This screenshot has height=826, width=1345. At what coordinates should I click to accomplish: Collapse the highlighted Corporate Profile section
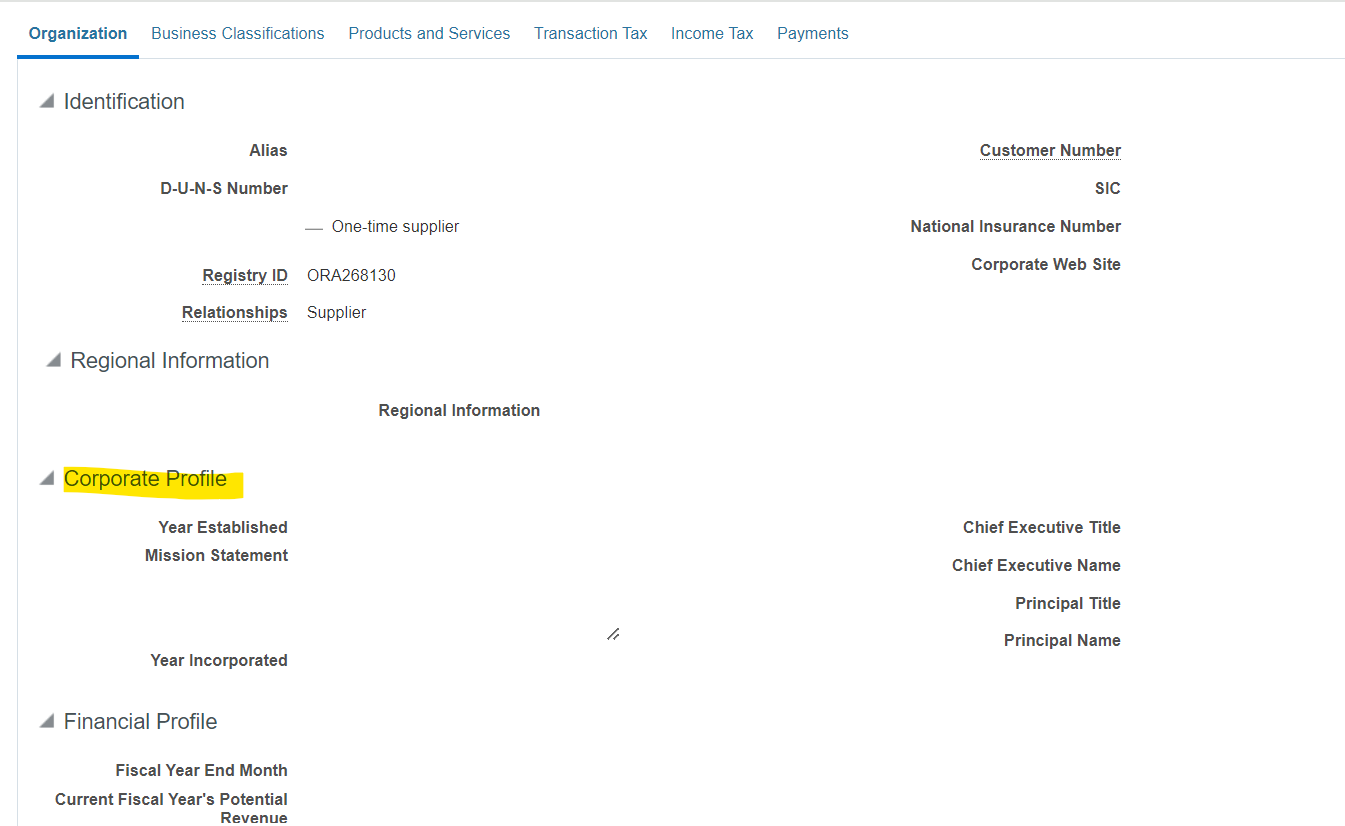45,478
